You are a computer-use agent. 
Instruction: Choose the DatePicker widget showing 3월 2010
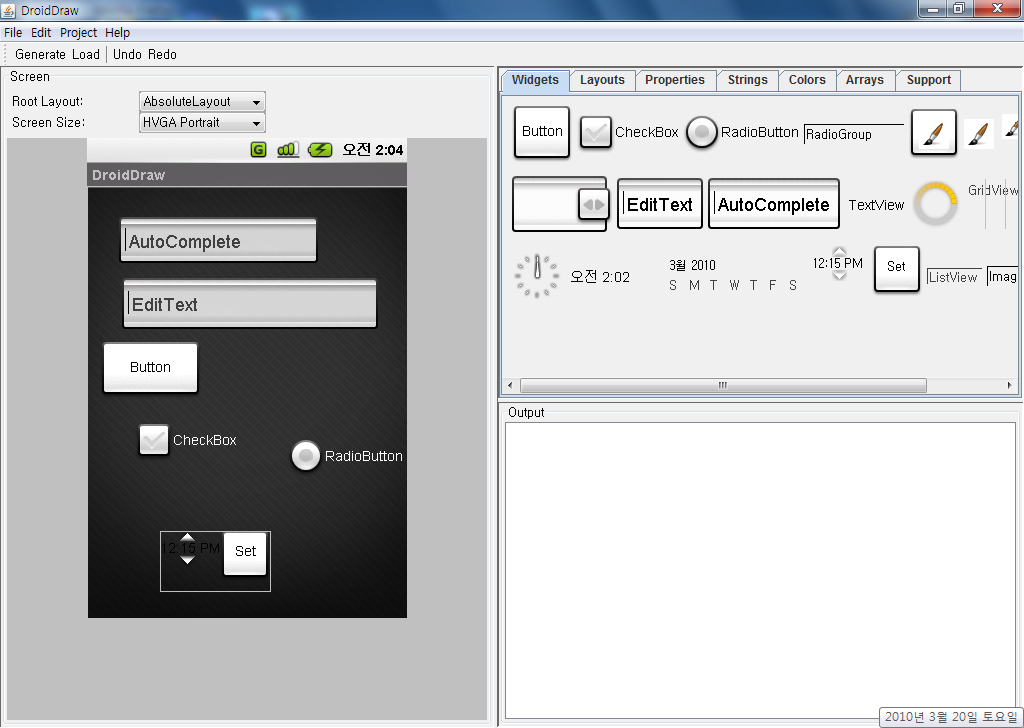[x=733, y=275]
